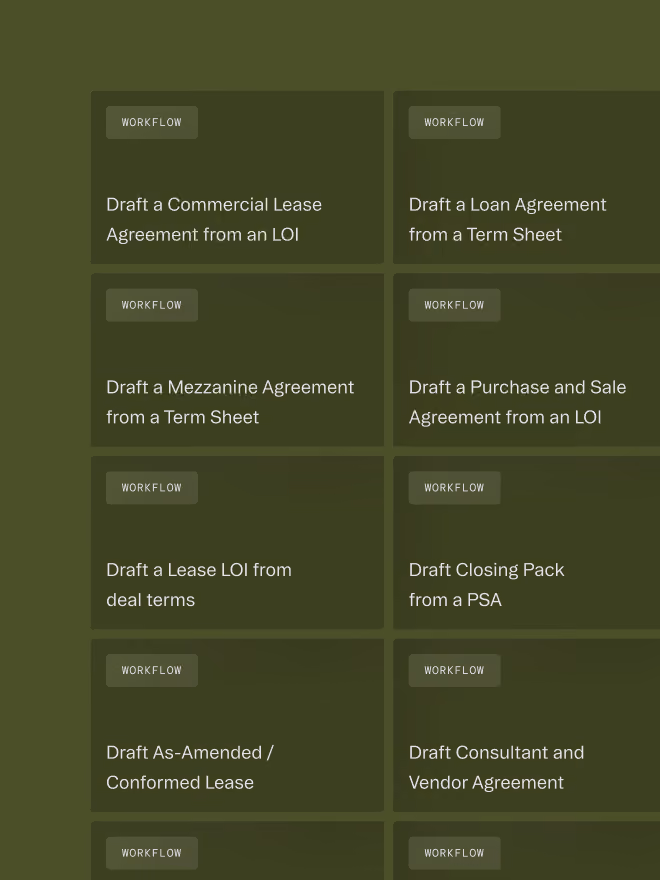This screenshot has height=880, width=660.
Task: Click WORKFLOW label on Lease LOI card
Action: pyautogui.click(x=152, y=488)
